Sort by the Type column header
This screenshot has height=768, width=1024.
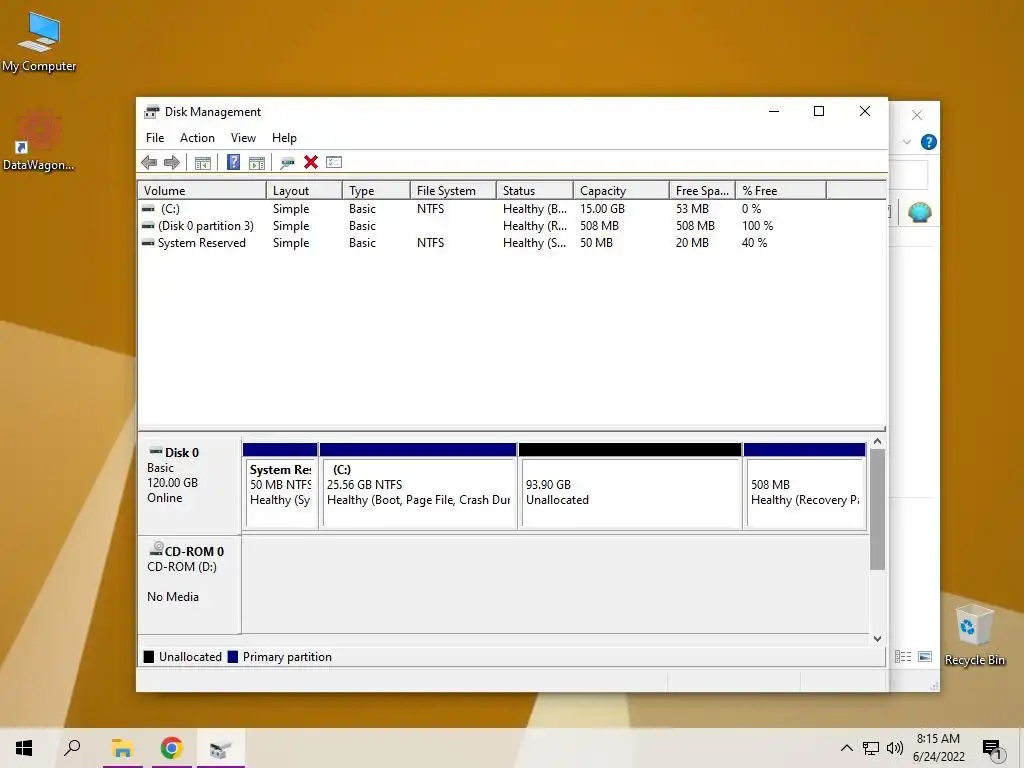point(376,191)
